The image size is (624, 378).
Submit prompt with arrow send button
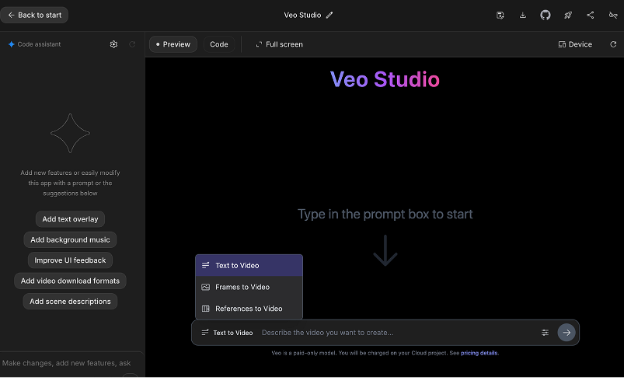pyautogui.click(x=566, y=332)
